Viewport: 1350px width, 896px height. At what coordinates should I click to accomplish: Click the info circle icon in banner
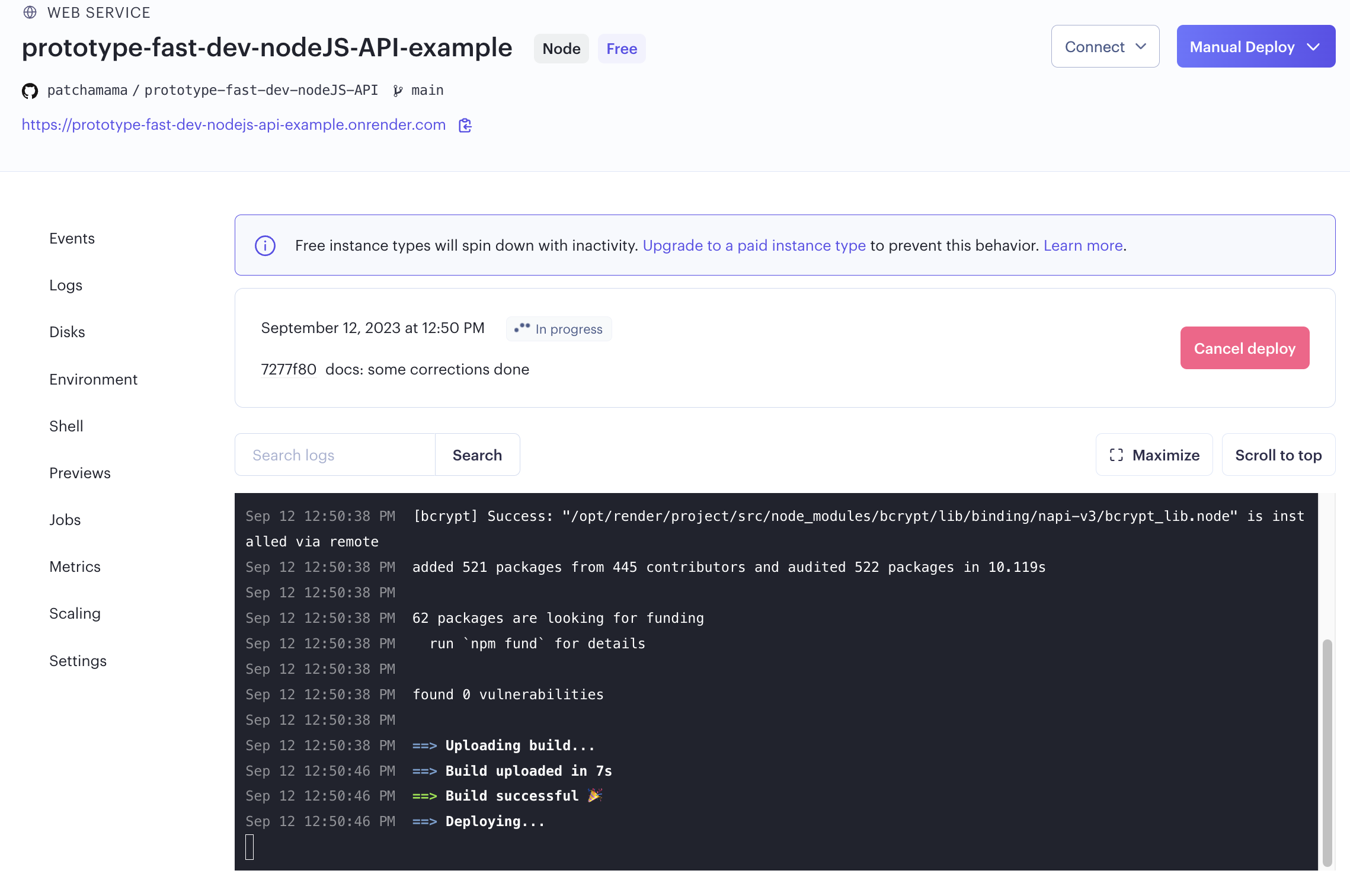tap(265, 245)
